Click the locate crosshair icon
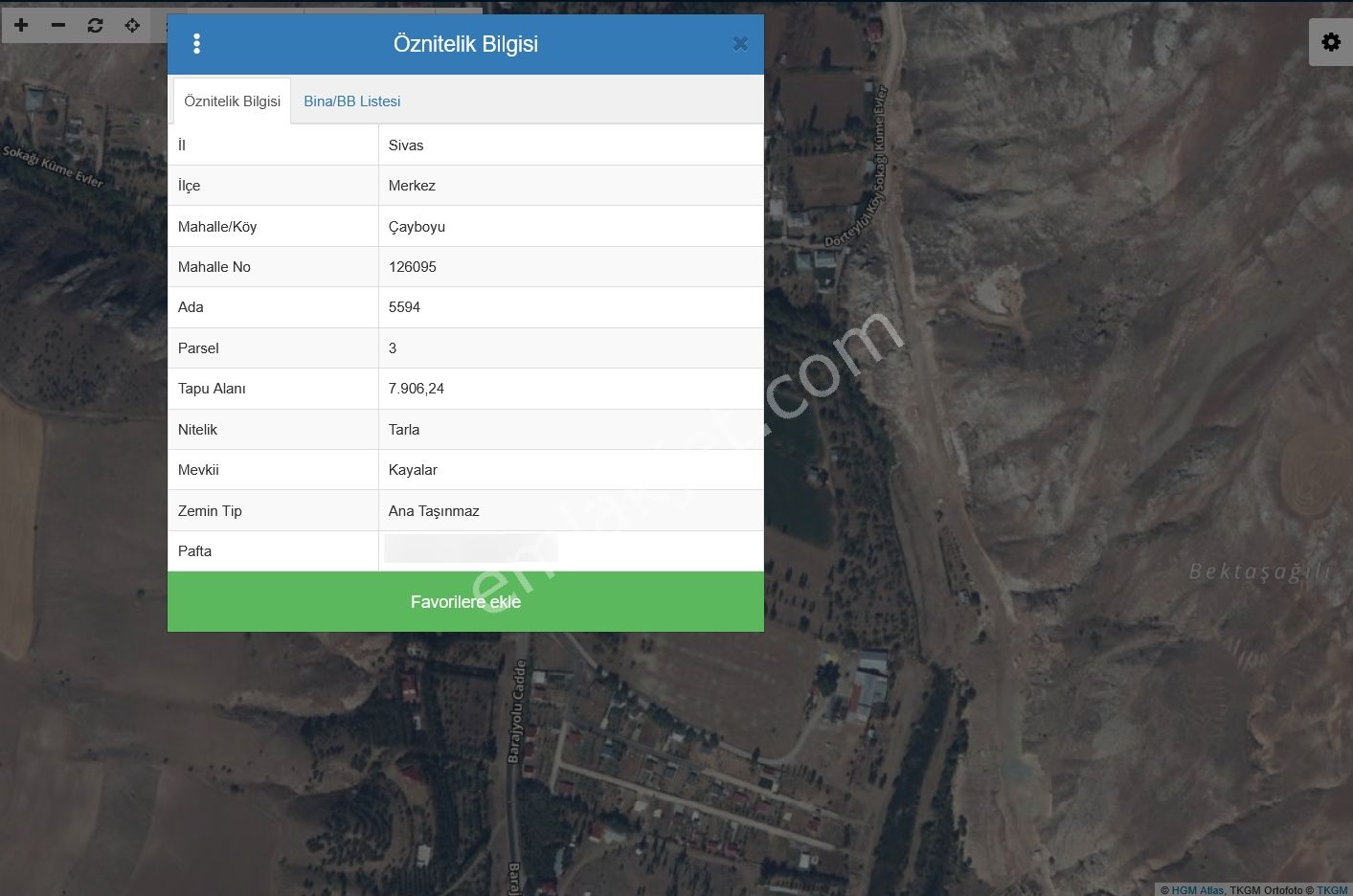1353x896 pixels. click(x=132, y=25)
